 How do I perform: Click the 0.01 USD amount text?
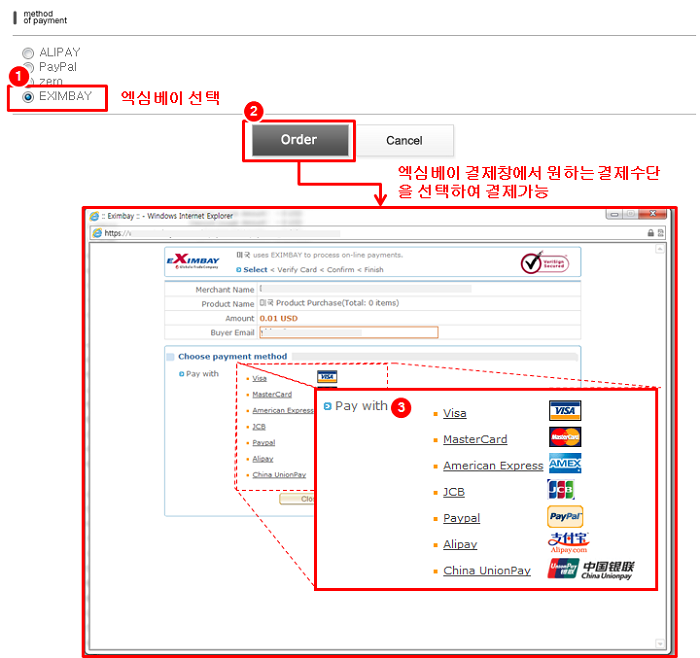279,318
